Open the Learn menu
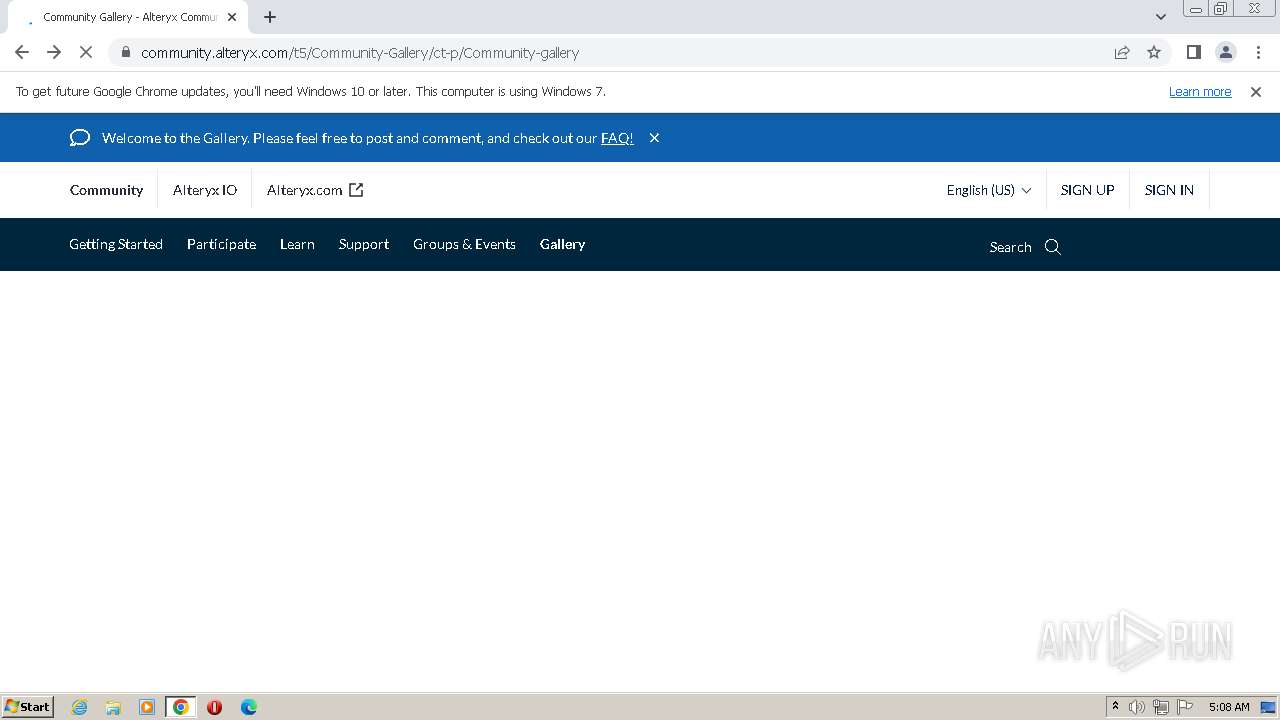The width and height of the screenshot is (1280, 720). (x=297, y=244)
